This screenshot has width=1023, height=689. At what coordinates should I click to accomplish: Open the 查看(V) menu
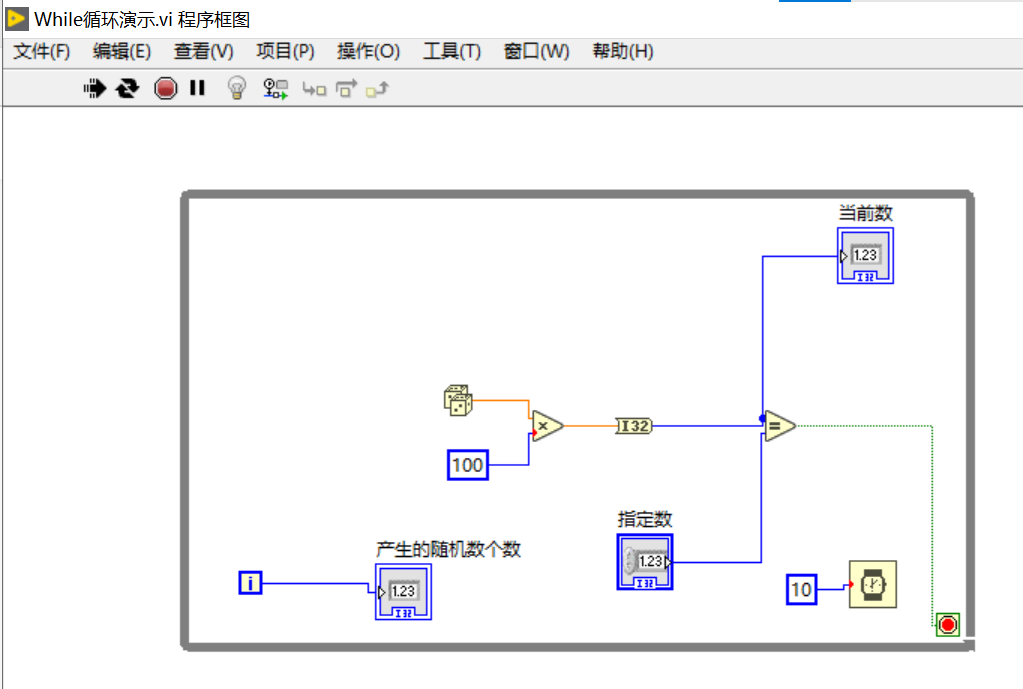click(x=204, y=51)
